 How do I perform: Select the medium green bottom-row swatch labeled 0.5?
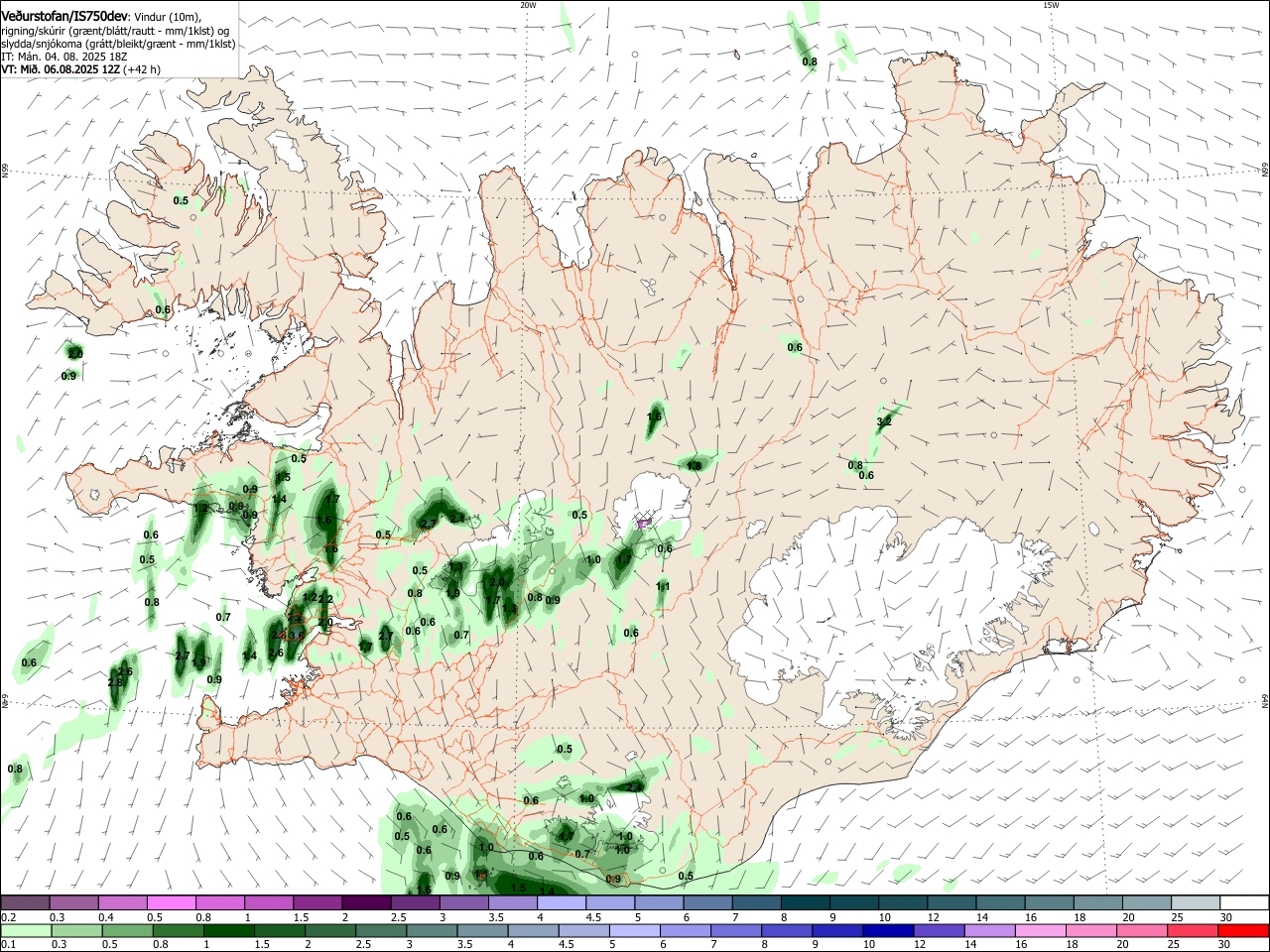(128, 930)
